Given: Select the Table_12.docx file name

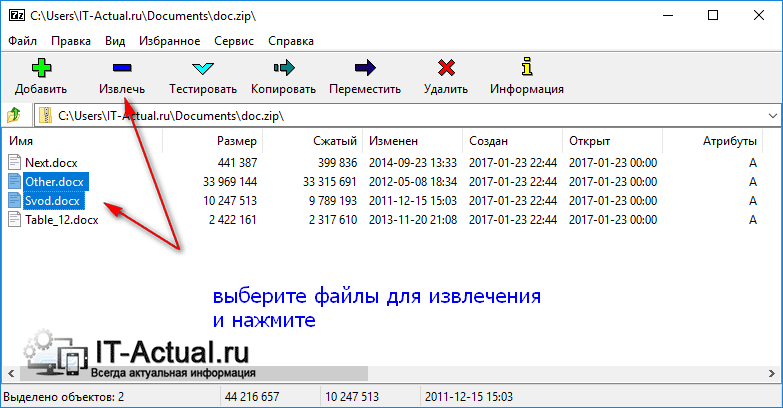Looking at the screenshot, I should pyautogui.click(x=61, y=220).
